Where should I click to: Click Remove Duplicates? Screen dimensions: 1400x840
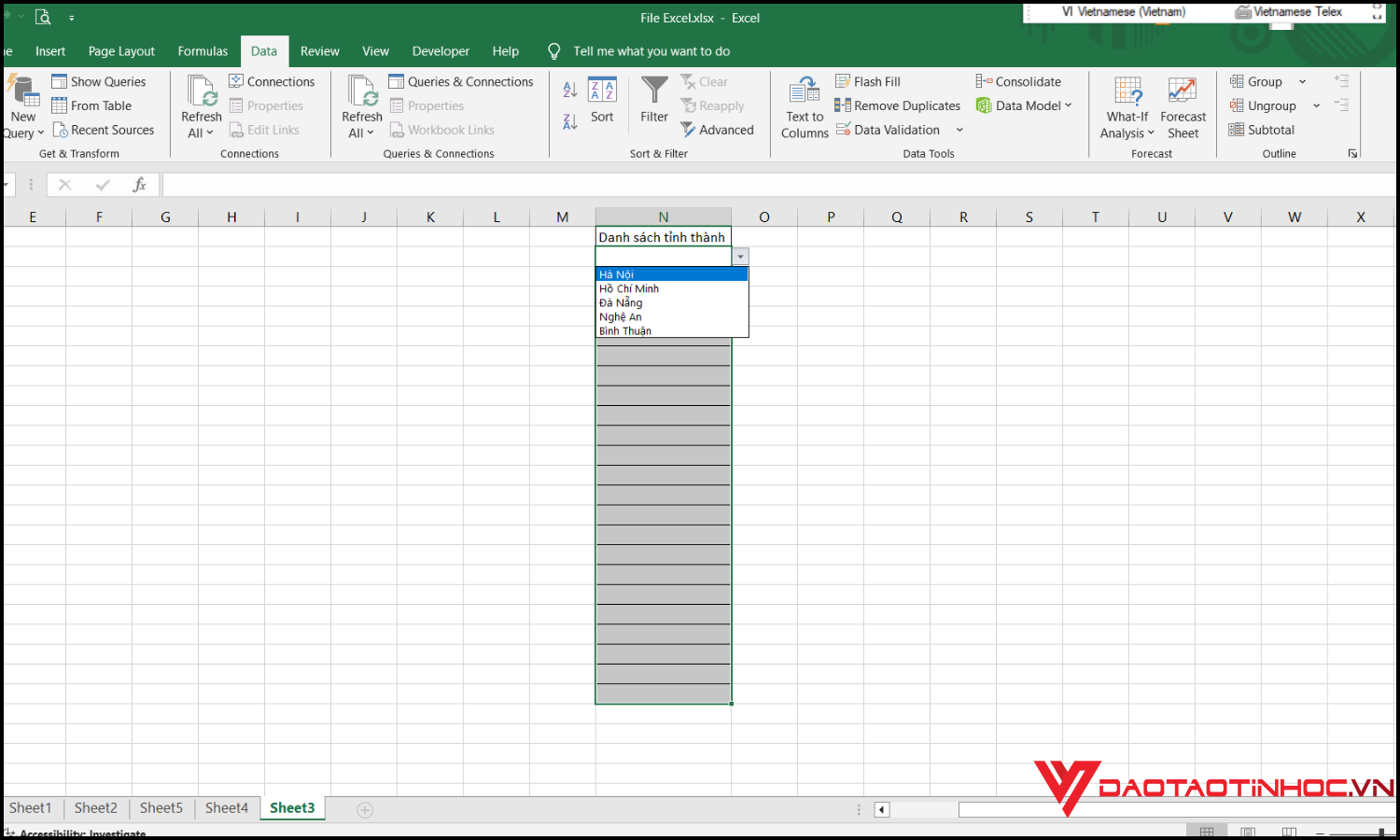click(897, 105)
